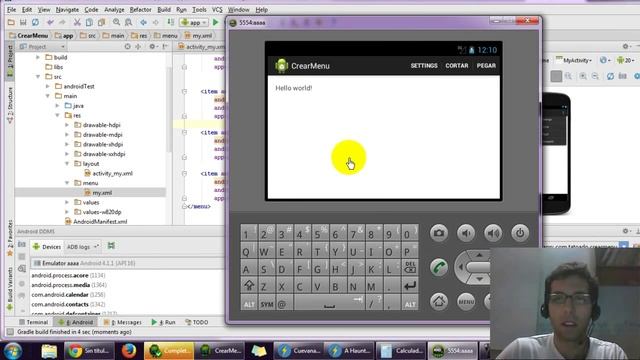
Task: Toggle the 1: Project side tool window
Action: tap(10, 60)
